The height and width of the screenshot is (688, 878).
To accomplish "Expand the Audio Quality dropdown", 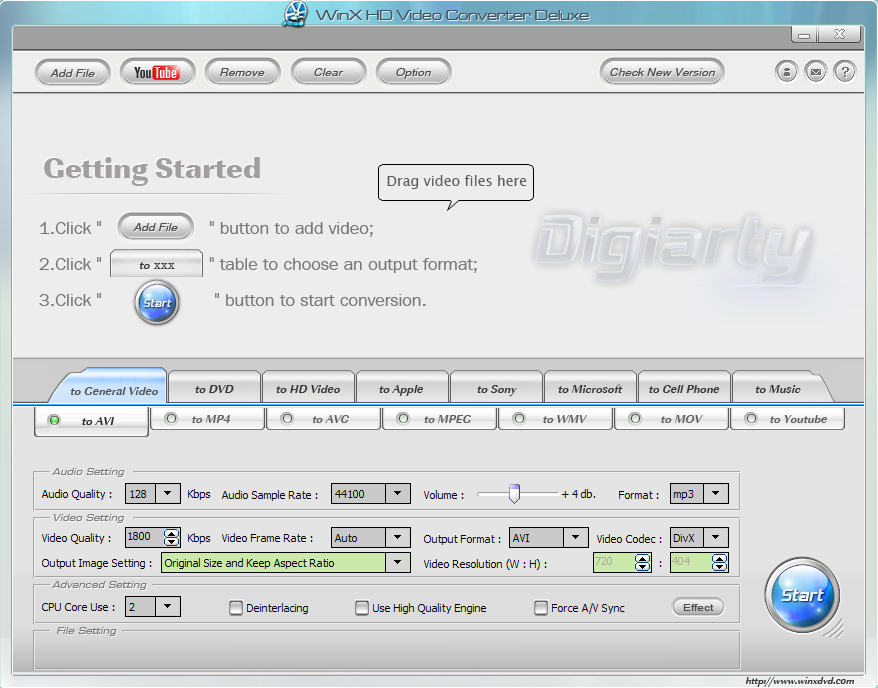I will 167,494.
